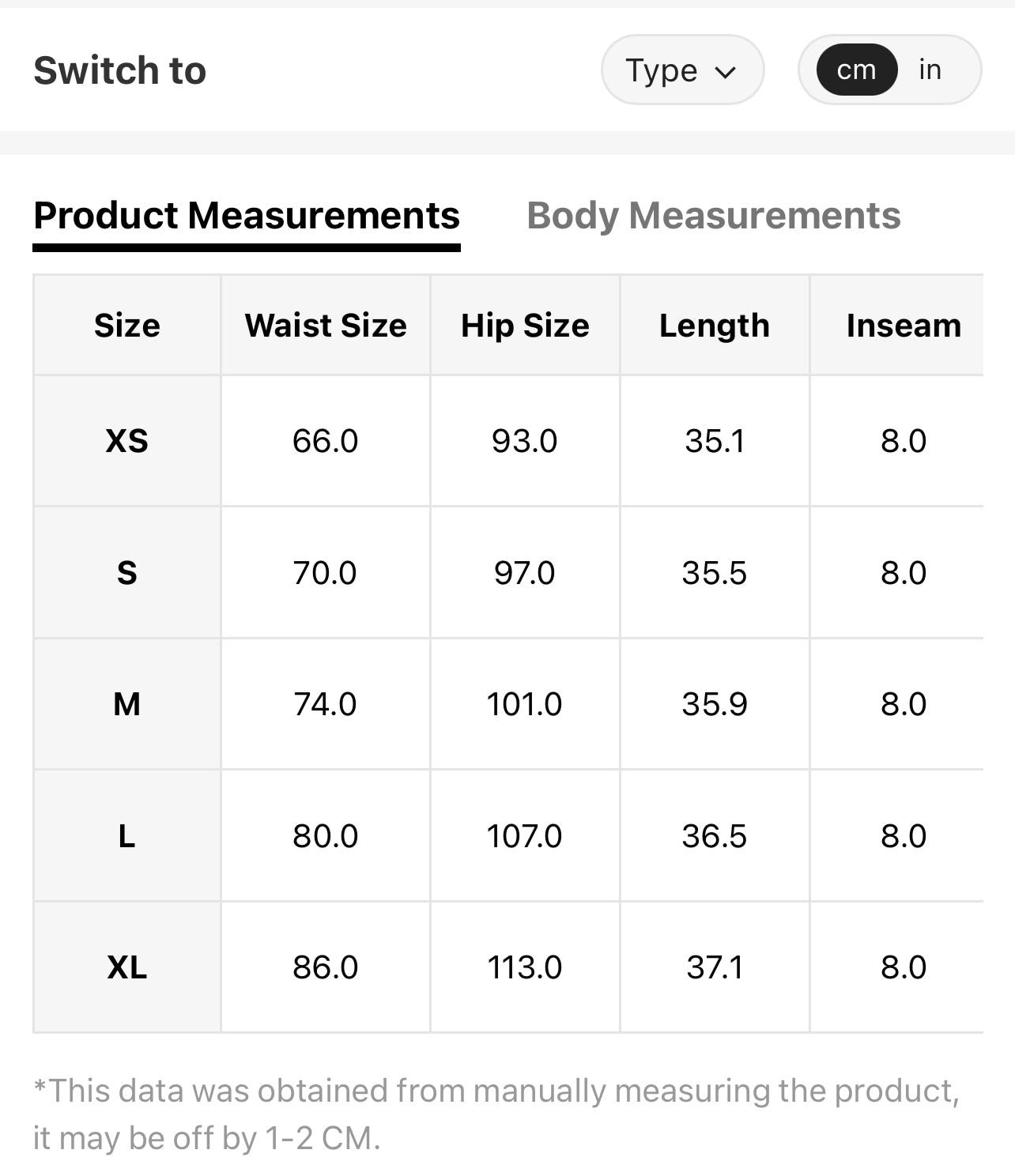Screen dimensions: 1015x1176
Task: Click the Size column header
Action: [126, 326]
